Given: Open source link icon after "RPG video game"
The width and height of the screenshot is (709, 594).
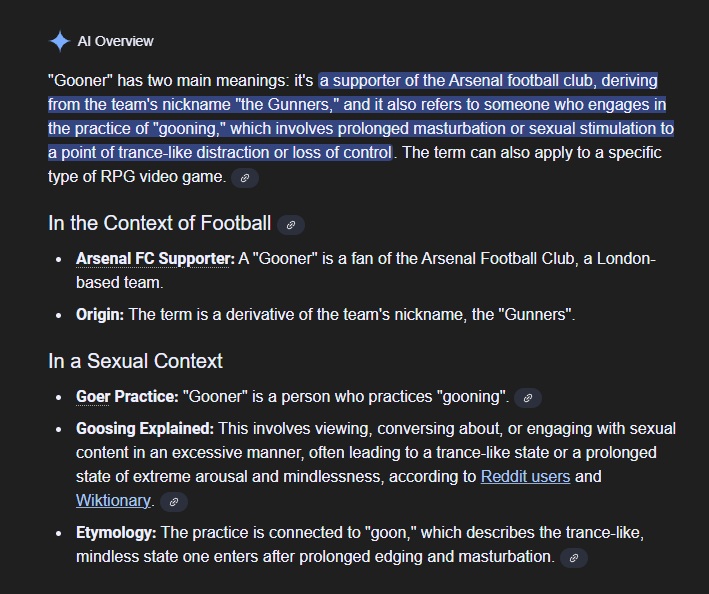Looking at the screenshot, I should coord(244,178).
